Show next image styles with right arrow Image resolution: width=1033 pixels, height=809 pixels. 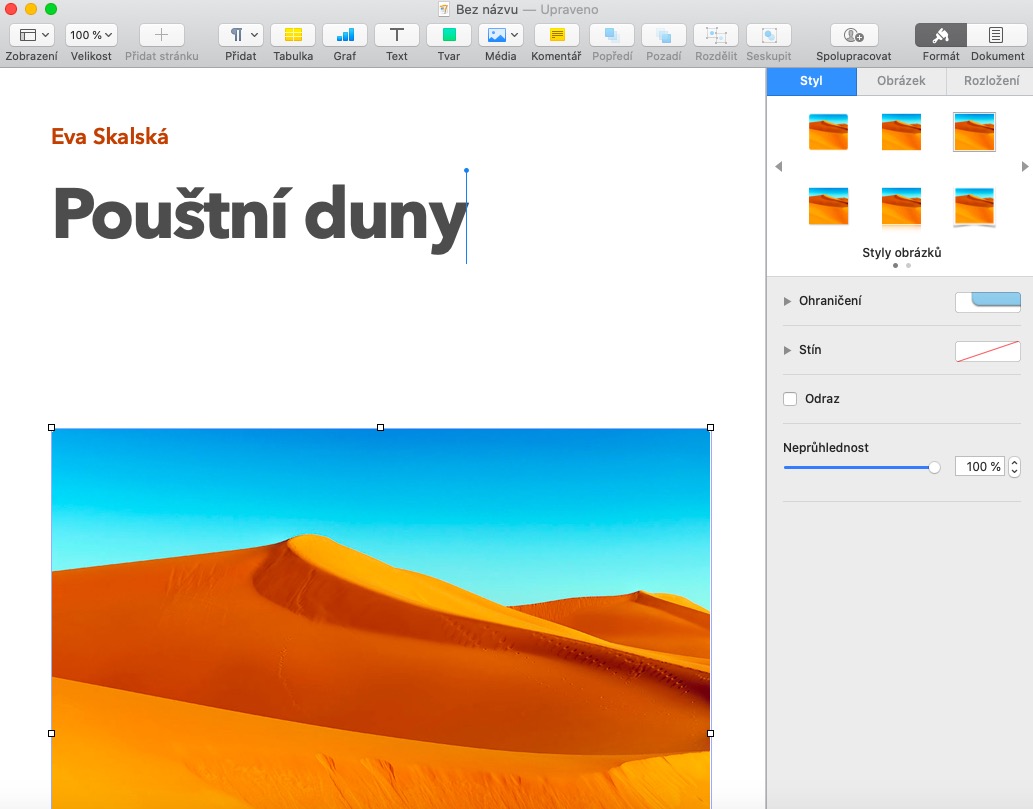pos(1024,167)
